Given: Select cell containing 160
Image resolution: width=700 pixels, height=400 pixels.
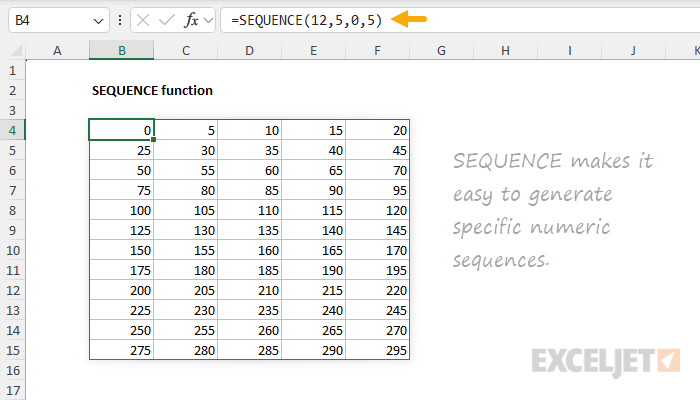Looking at the screenshot, I should pos(250,250).
